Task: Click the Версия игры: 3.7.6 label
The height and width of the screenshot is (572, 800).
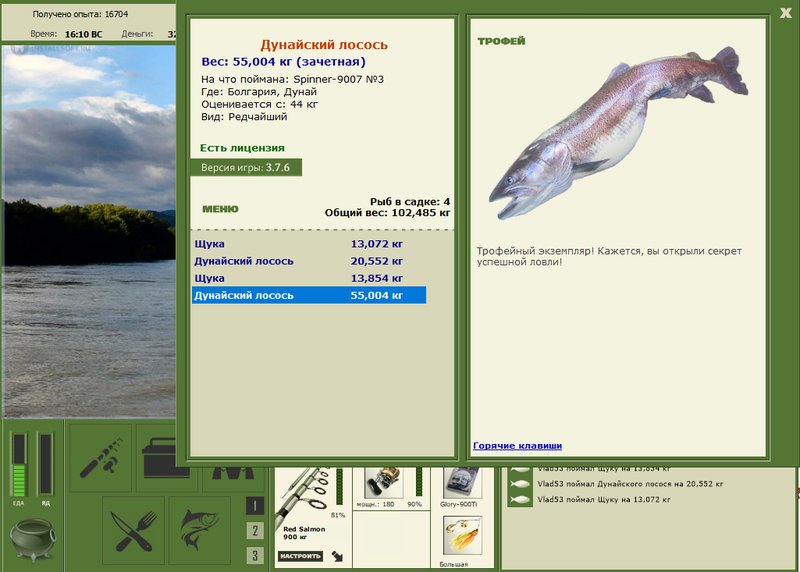Action: 246,167
